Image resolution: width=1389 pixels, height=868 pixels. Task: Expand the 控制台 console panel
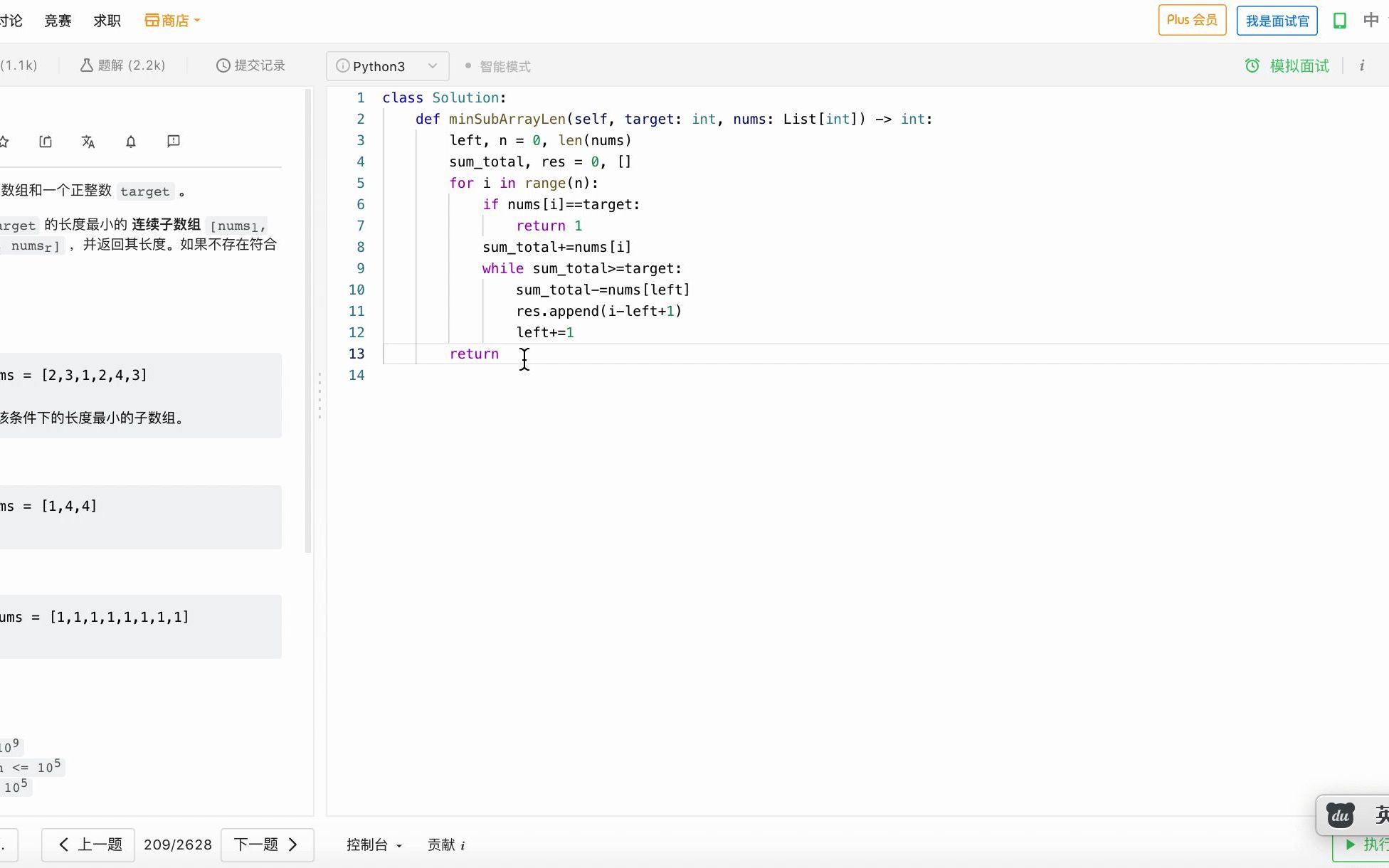pos(374,845)
